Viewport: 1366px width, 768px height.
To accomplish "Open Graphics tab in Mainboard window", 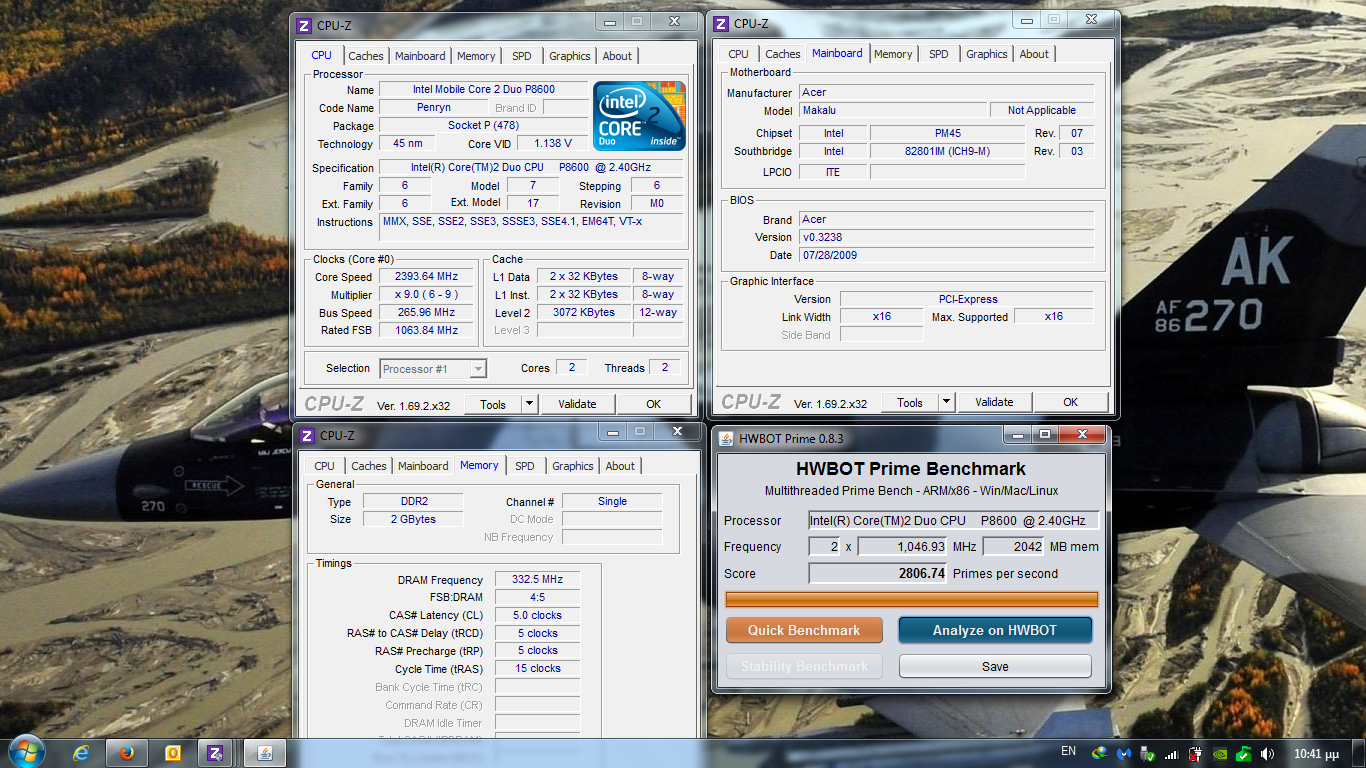I will (x=987, y=54).
